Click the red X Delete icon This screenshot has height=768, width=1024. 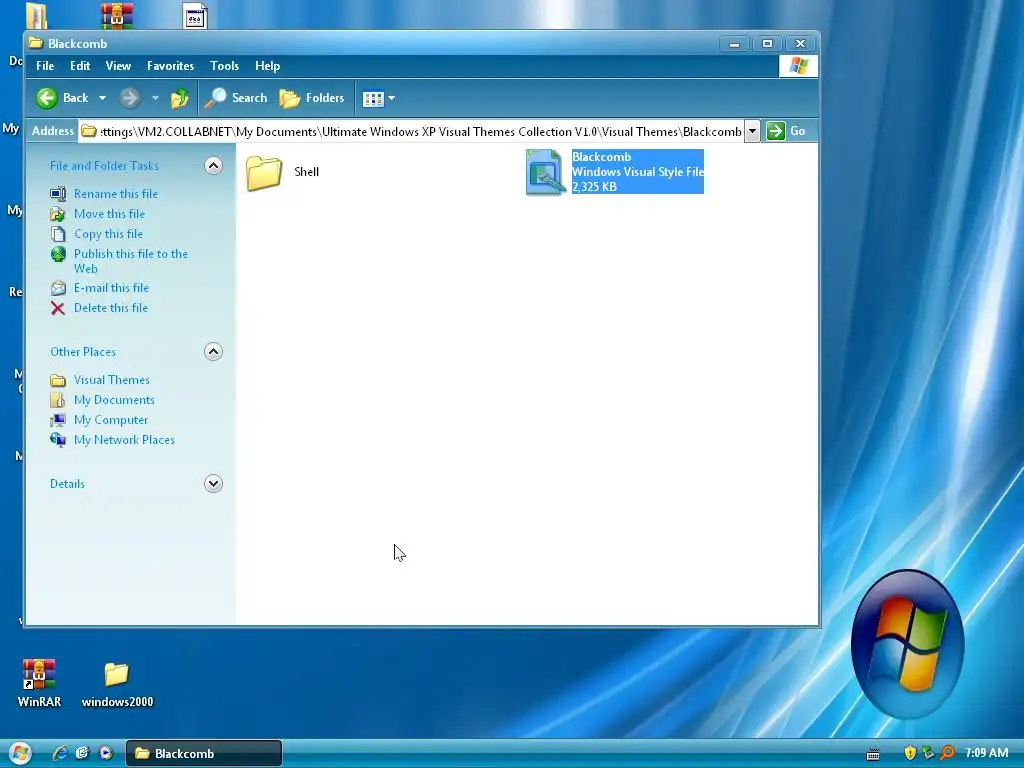(x=58, y=308)
